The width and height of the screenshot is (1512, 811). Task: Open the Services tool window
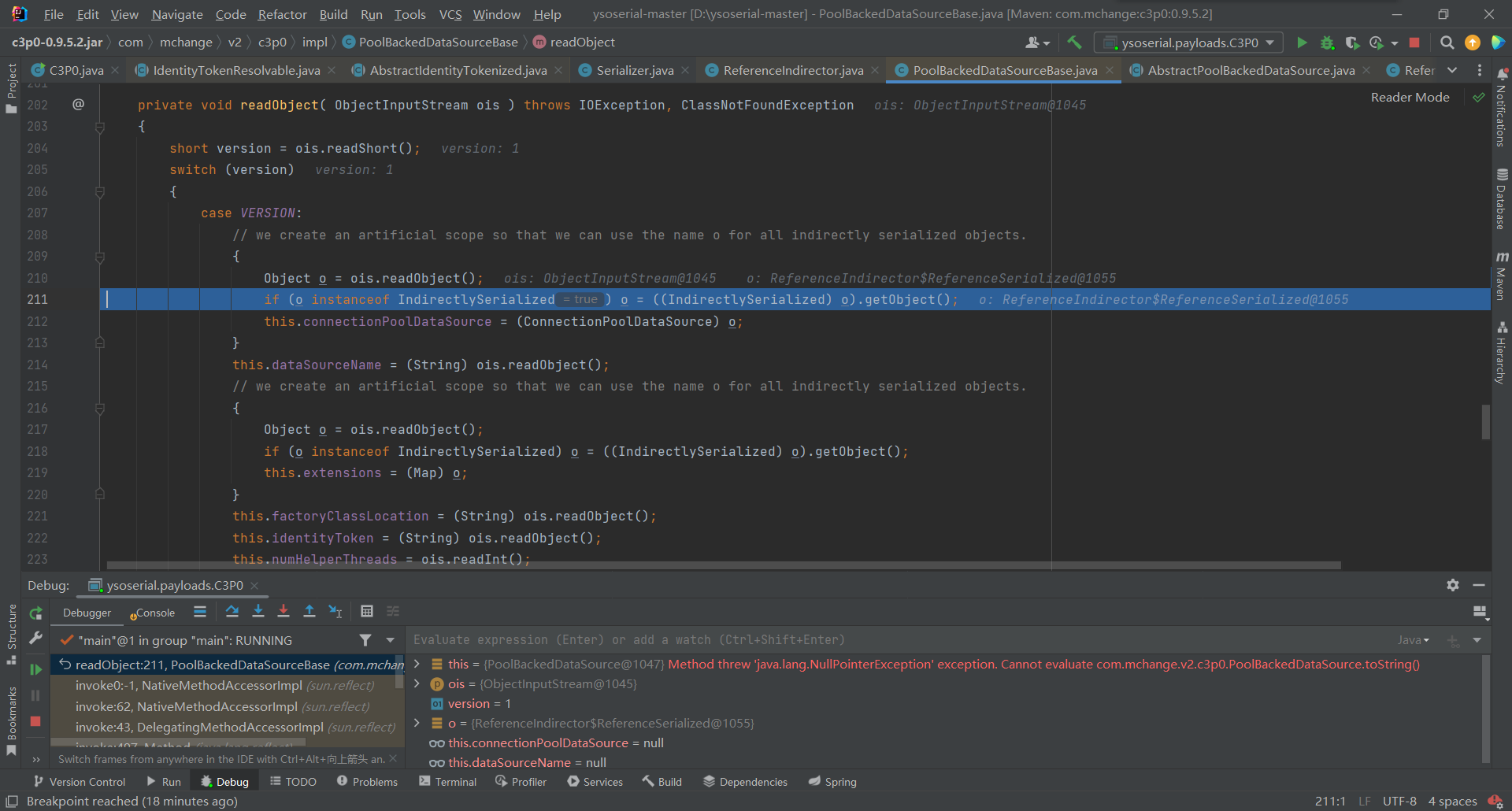click(x=595, y=782)
